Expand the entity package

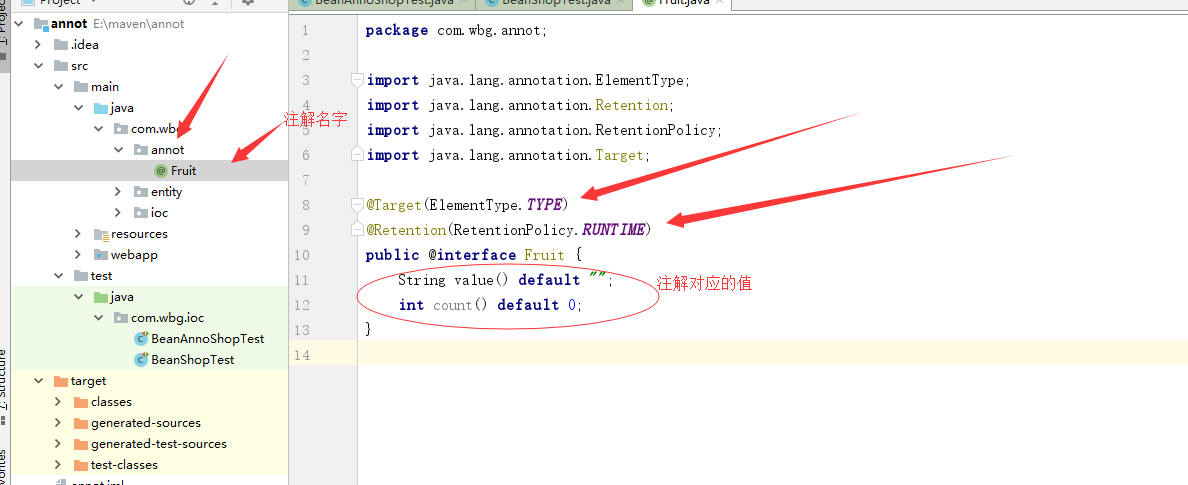(118, 192)
